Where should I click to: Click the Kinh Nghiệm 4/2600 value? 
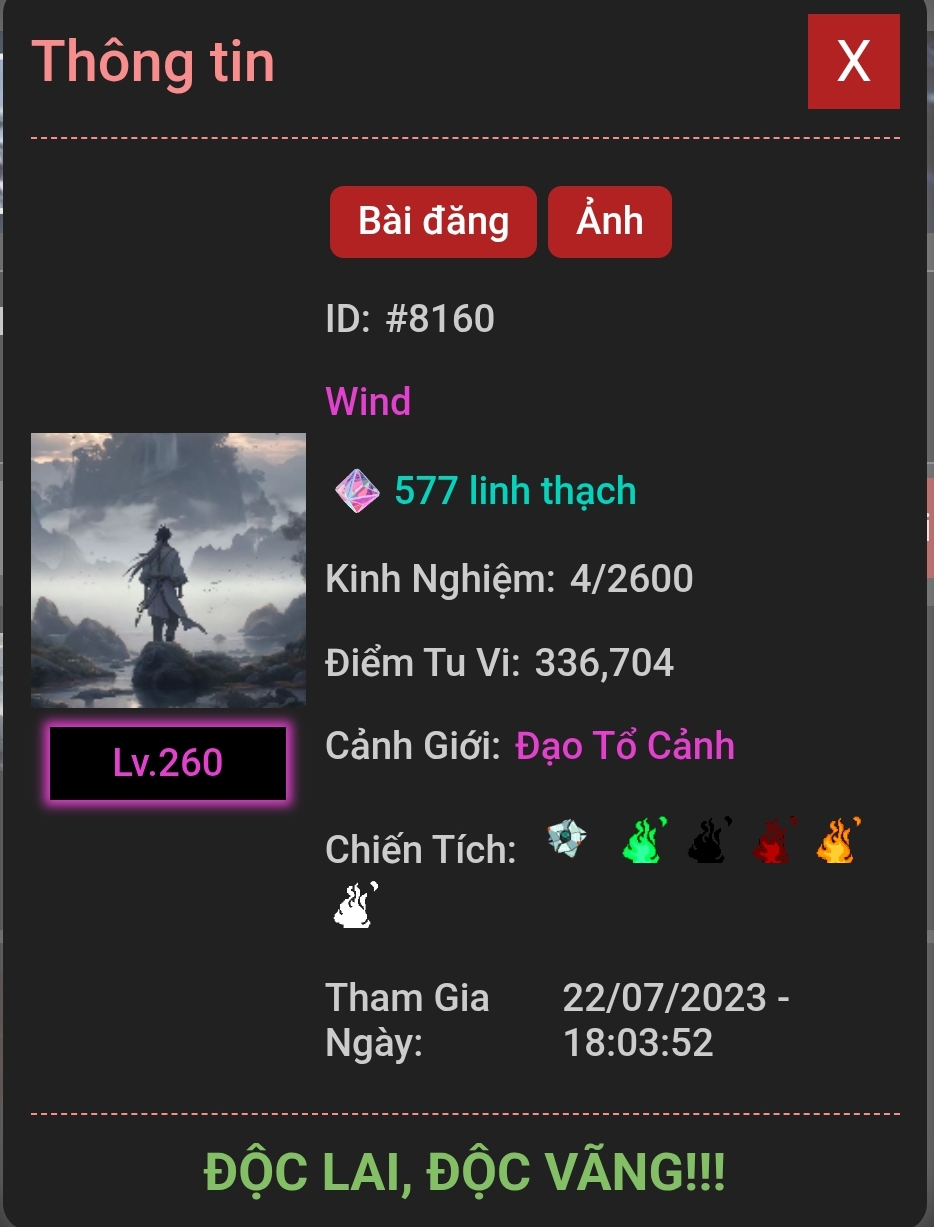click(x=631, y=579)
